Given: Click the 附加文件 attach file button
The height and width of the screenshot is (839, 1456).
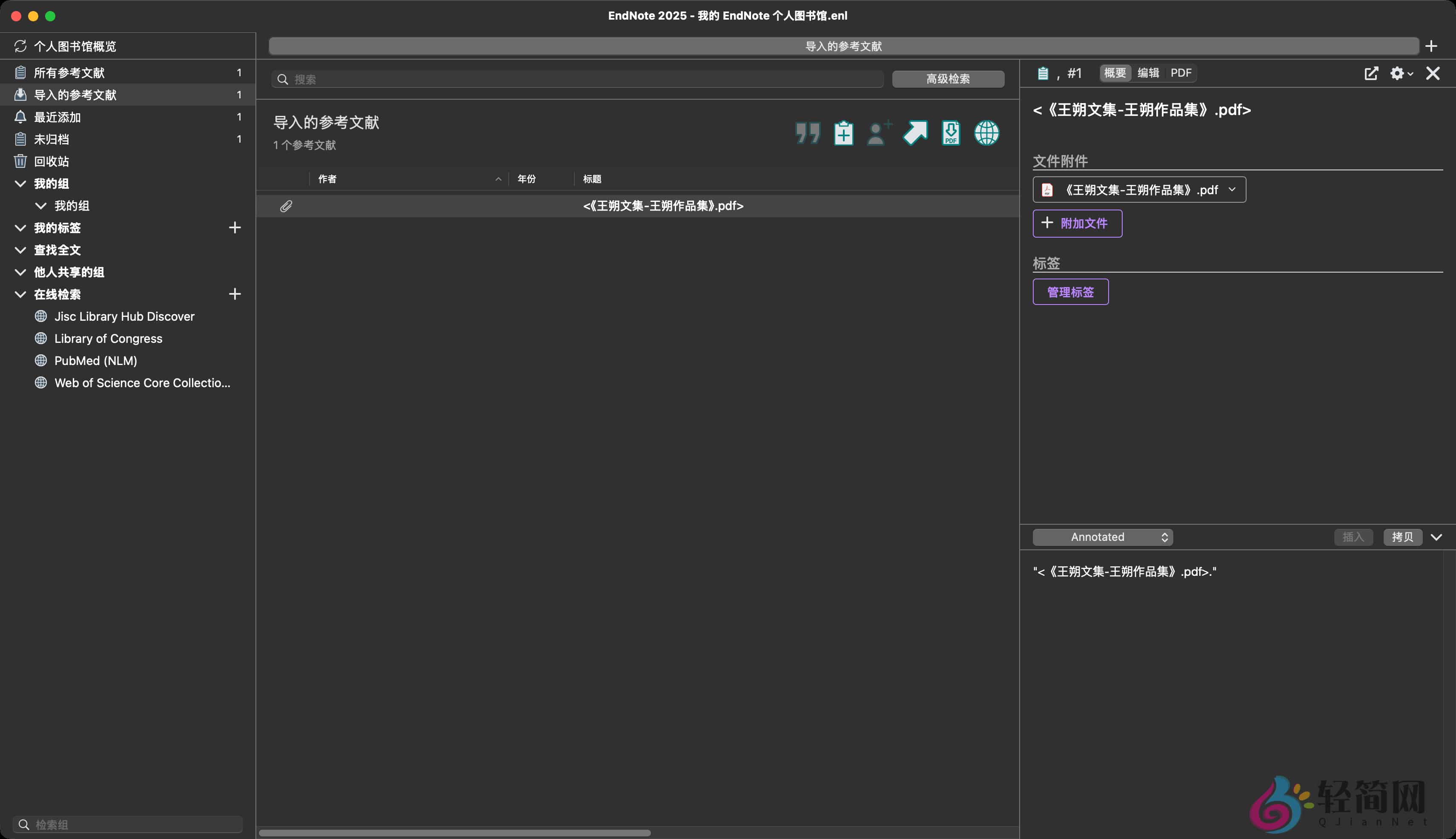Looking at the screenshot, I should (x=1077, y=223).
